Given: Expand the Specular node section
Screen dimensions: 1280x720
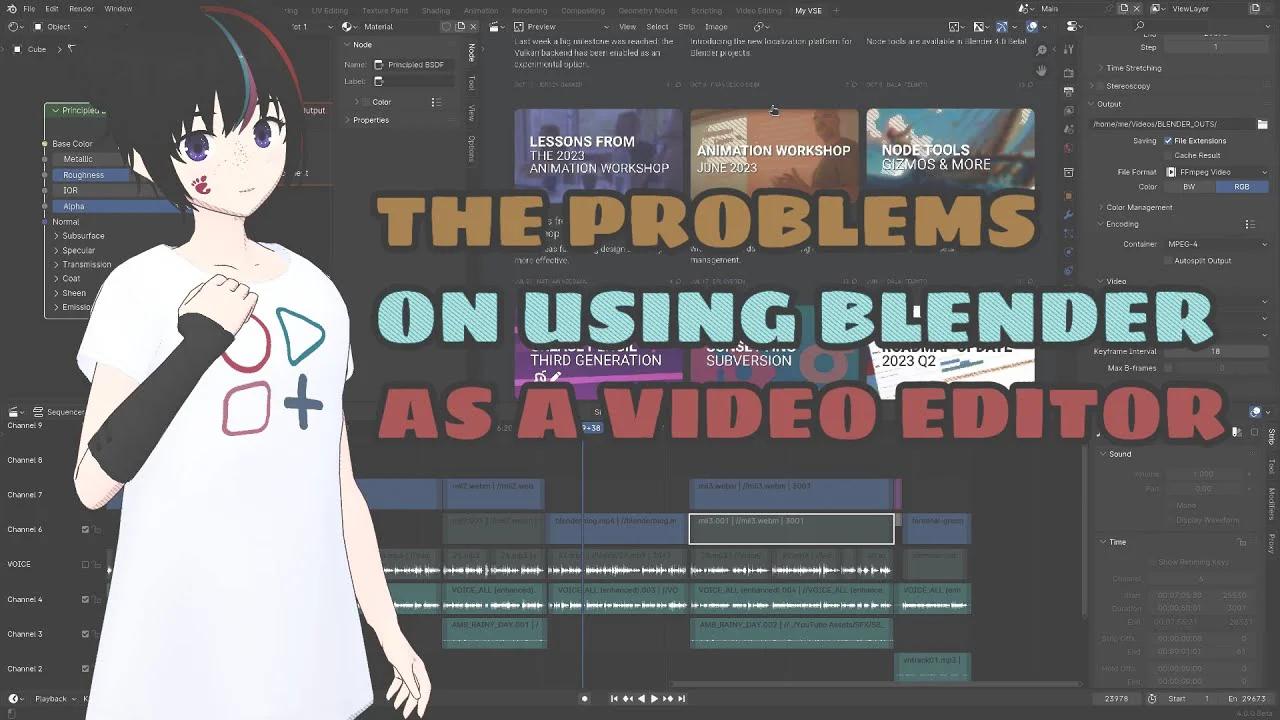Looking at the screenshot, I should pos(75,251).
